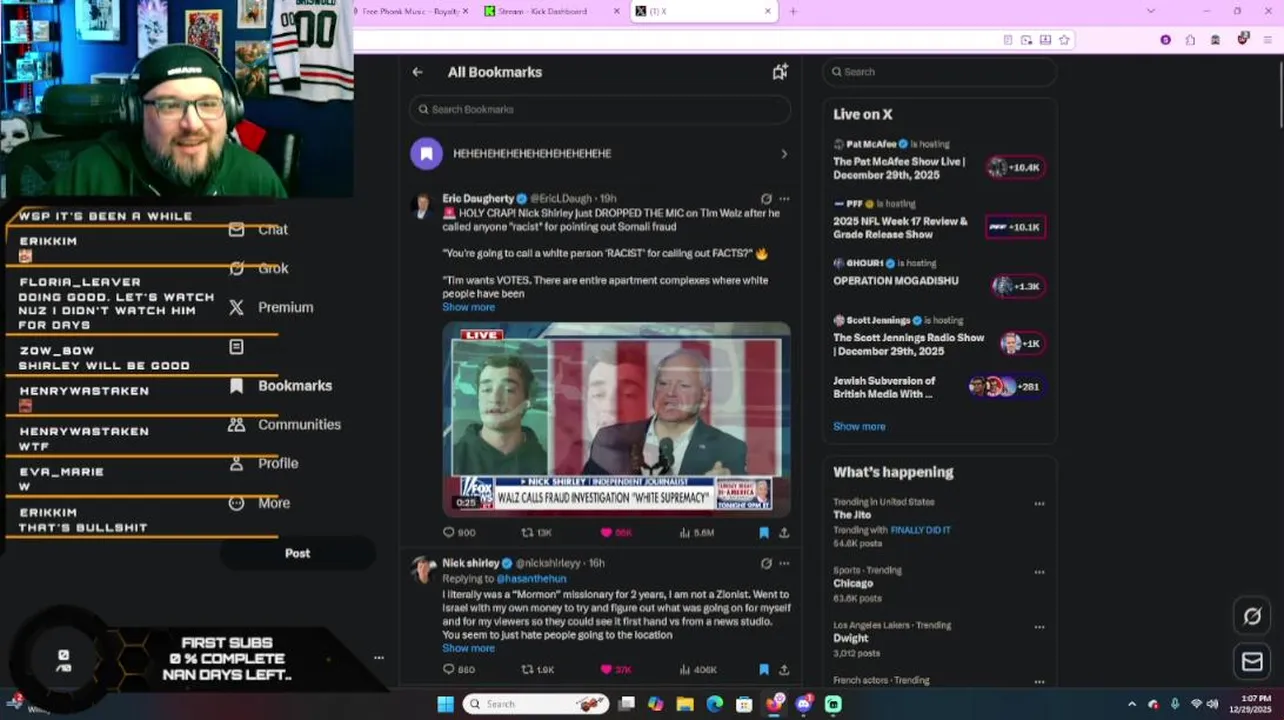Open the Chicago trending topic

(853, 583)
